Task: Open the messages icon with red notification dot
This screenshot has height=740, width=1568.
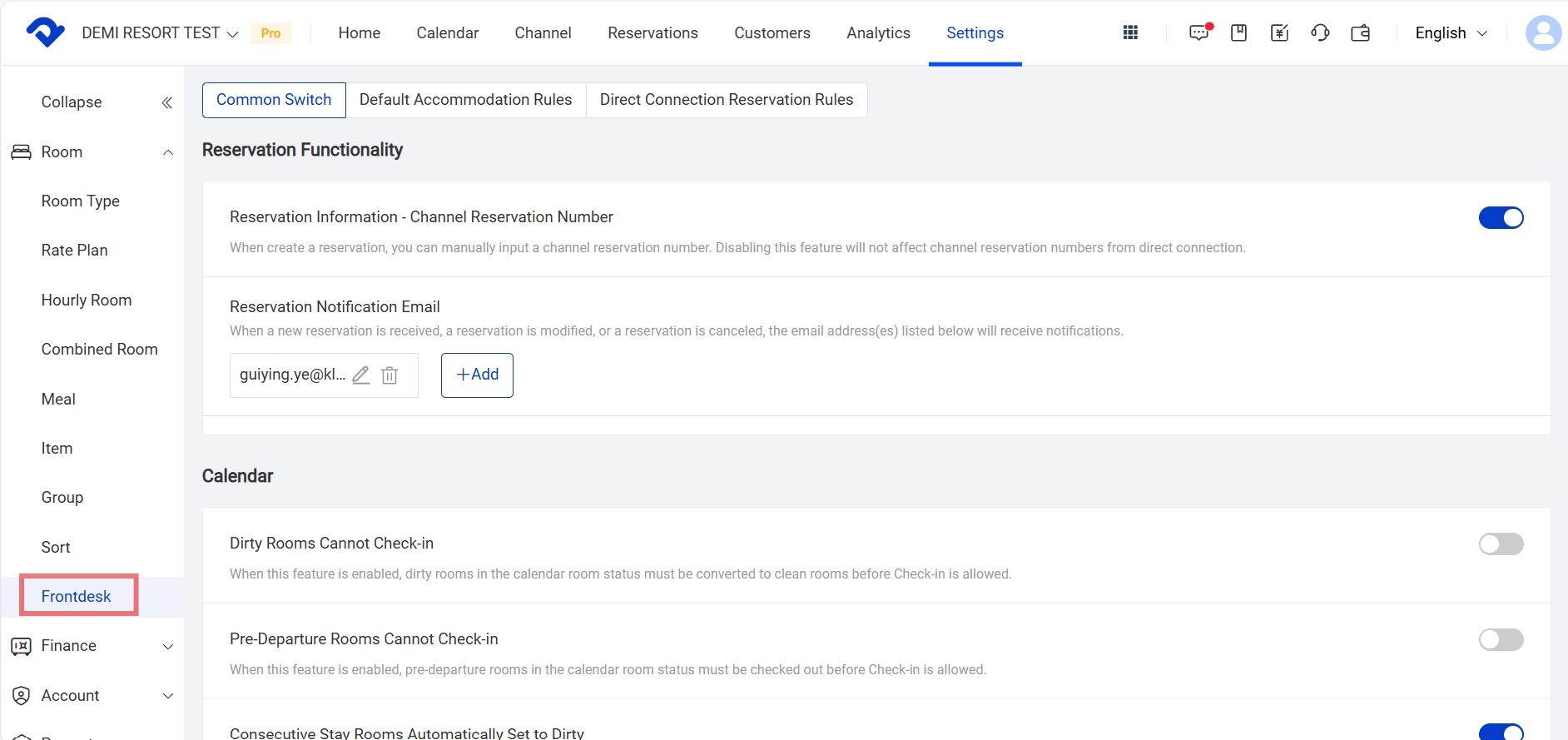Action: click(x=1199, y=32)
